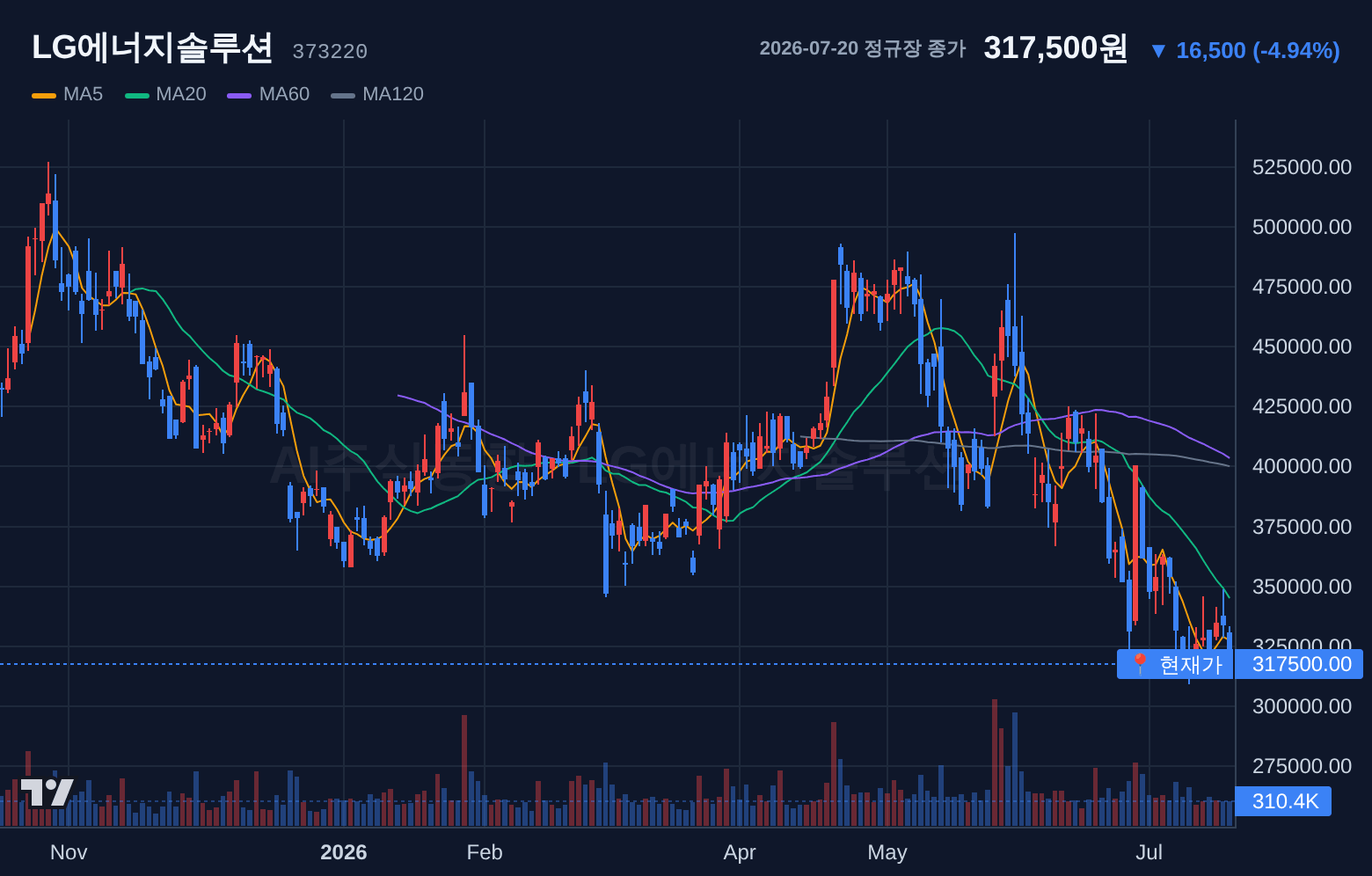Click the blue down-triangle change indicator
The height and width of the screenshot is (876, 1372).
(1158, 51)
